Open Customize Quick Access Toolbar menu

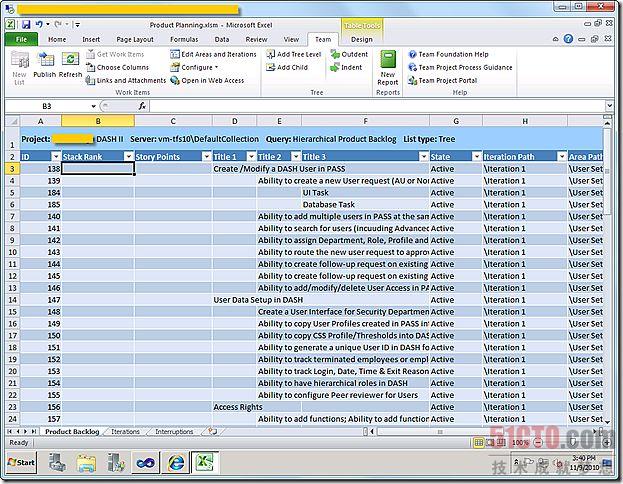(77, 25)
